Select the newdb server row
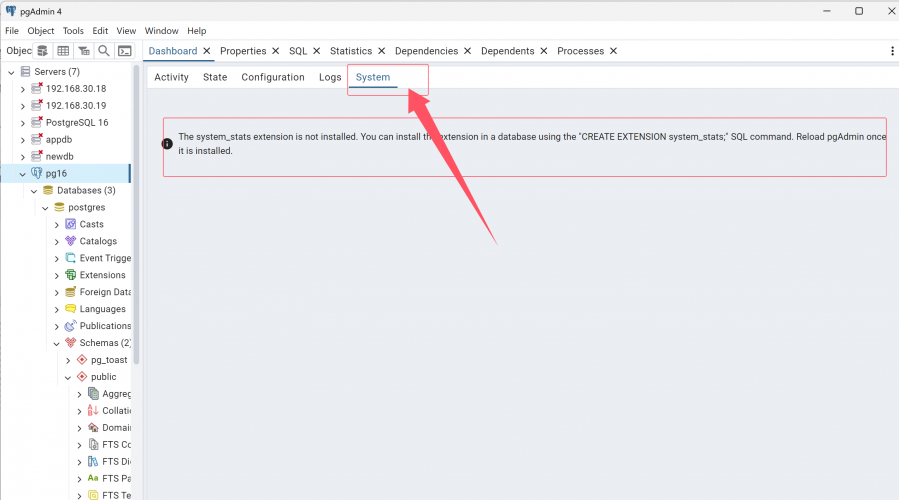Image resolution: width=899 pixels, height=500 pixels. pyautogui.click(x=66, y=156)
